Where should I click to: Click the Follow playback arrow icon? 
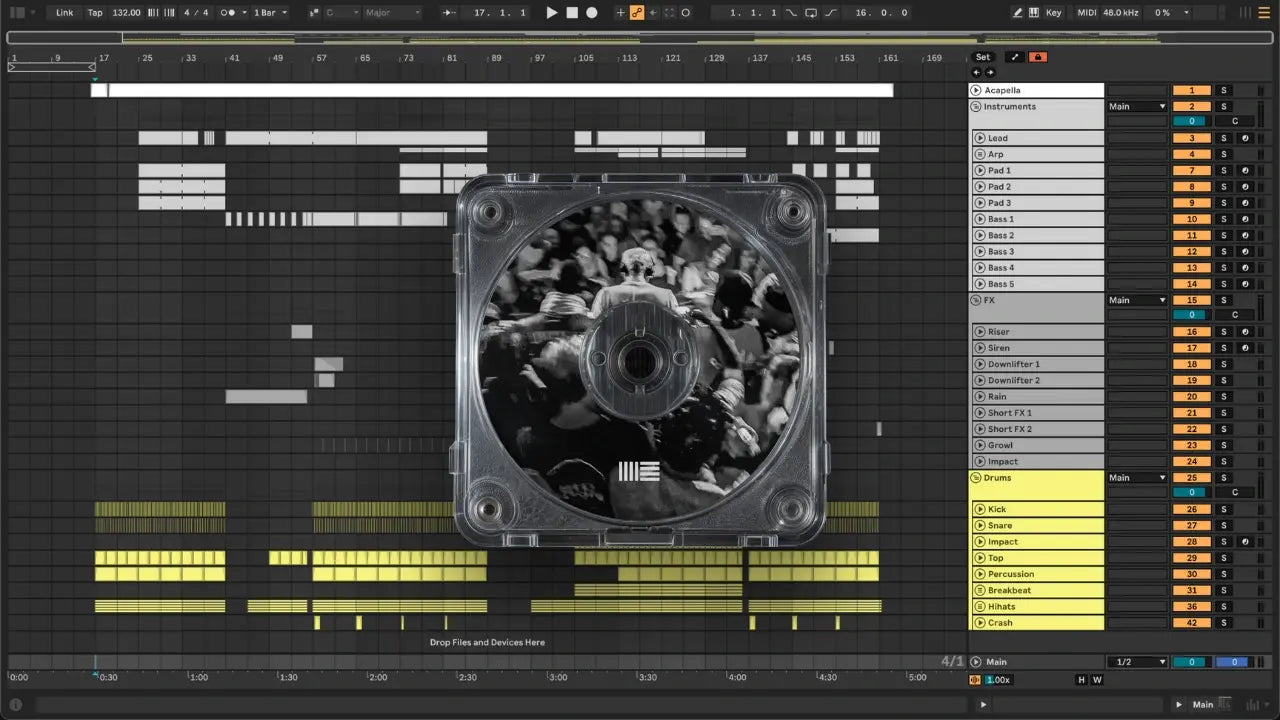coord(449,13)
